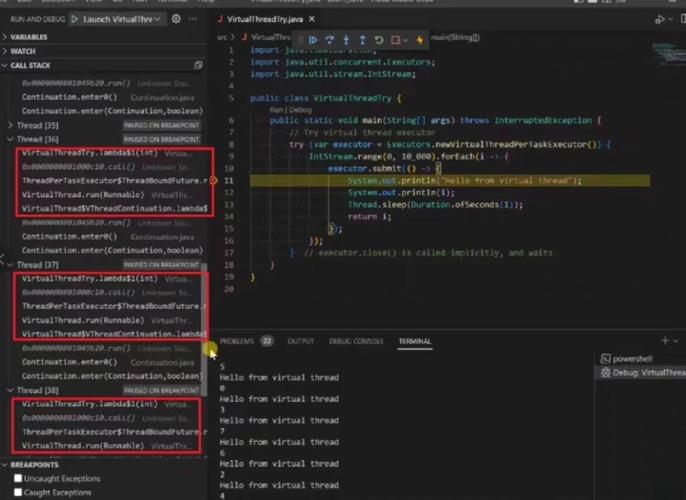686x500 pixels.
Task: Open the Launch VirtualThre configuration dropdown
Action: point(122,19)
